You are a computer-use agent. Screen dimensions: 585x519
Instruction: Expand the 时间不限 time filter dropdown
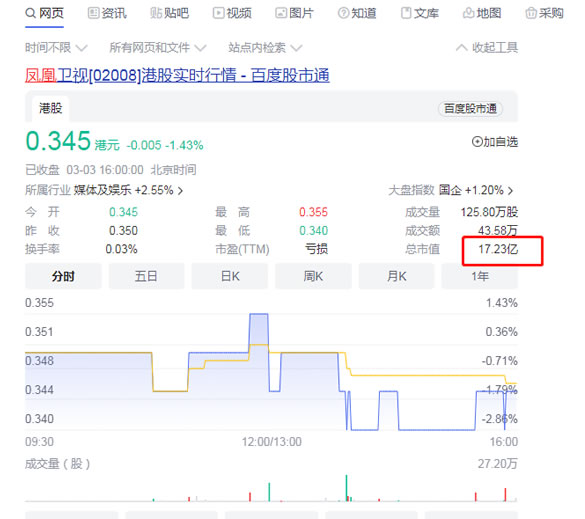click(56, 48)
